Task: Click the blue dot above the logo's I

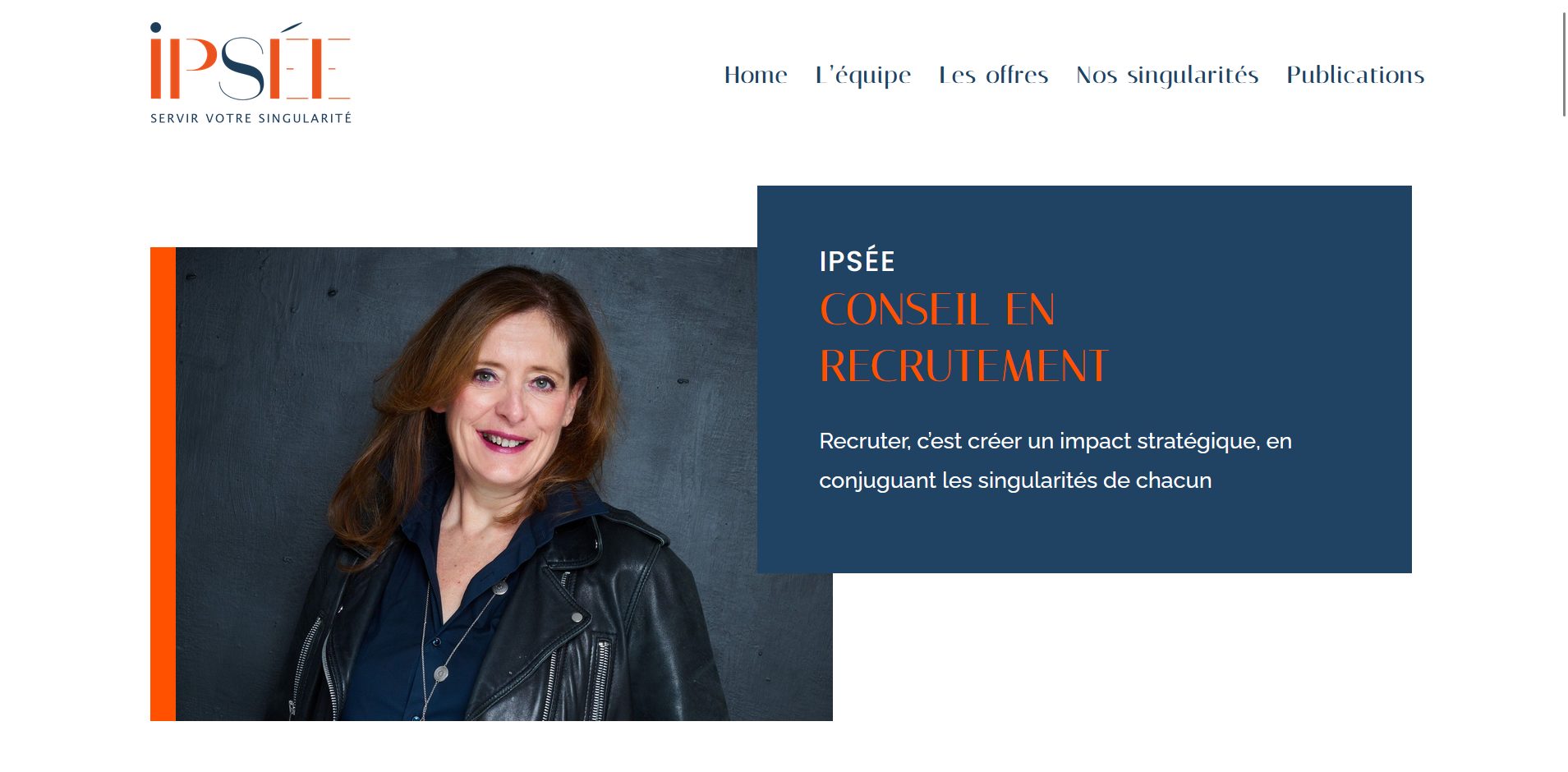Action: point(155,27)
